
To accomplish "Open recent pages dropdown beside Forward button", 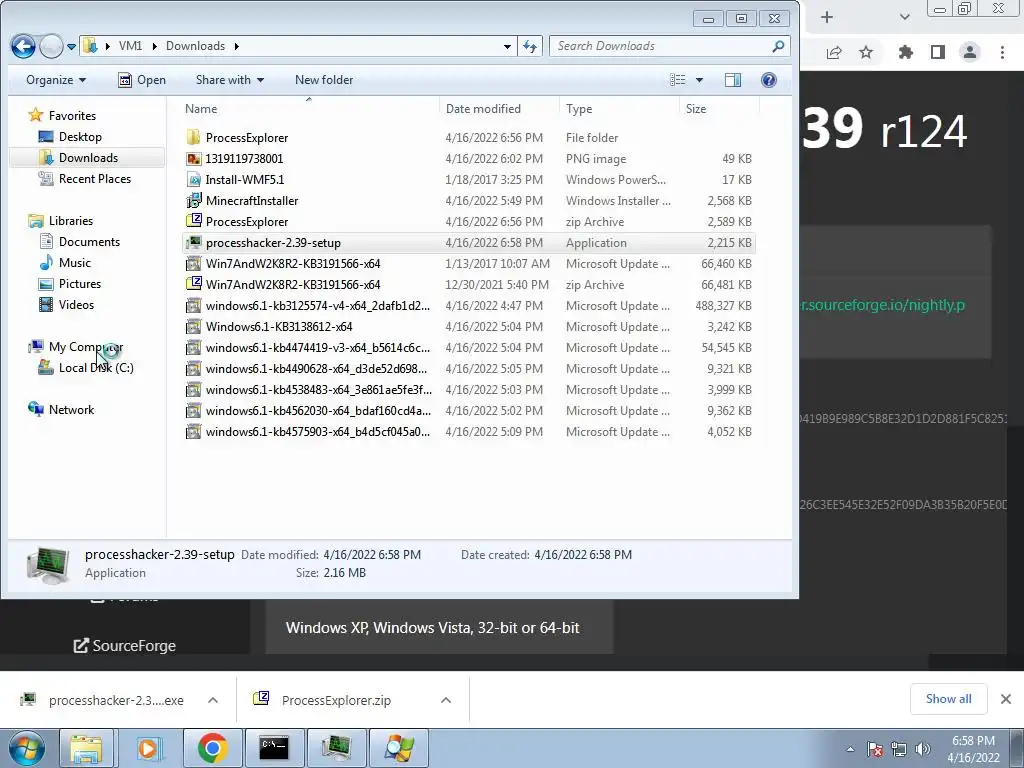I will click(71, 46).
